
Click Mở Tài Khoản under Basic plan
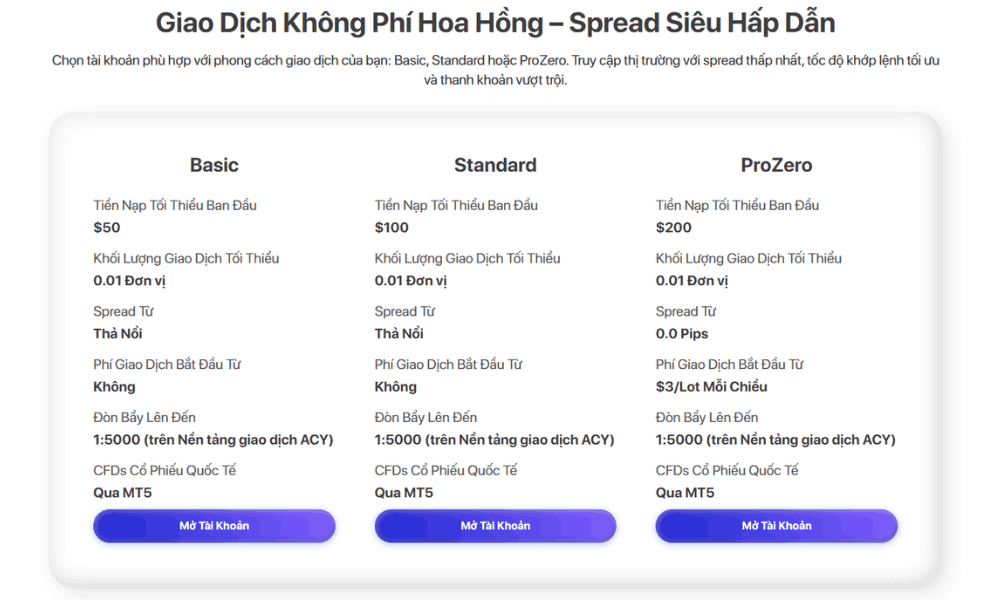(x=214, y=526)
